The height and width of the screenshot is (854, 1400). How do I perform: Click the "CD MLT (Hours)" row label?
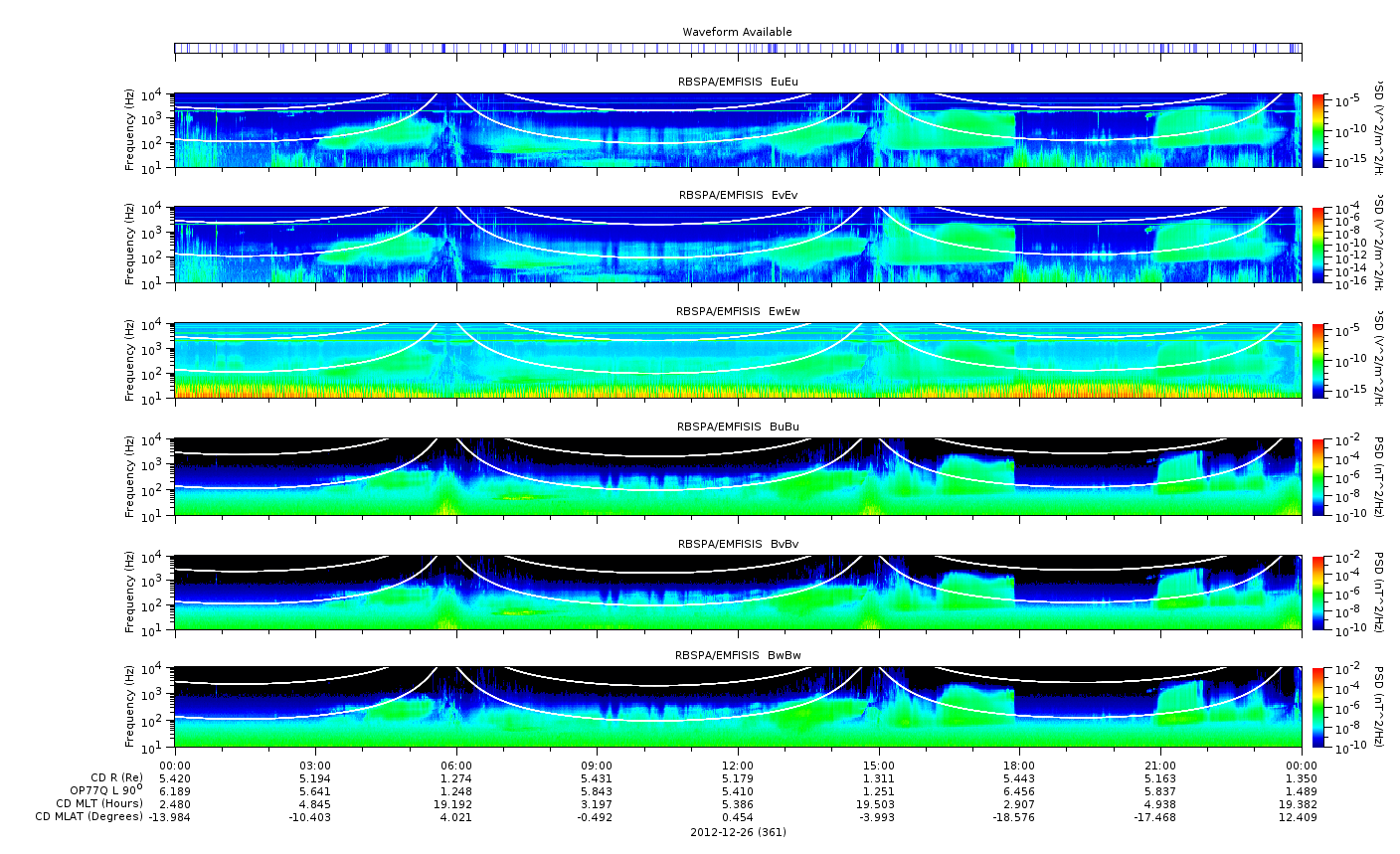pyautogui.click(x=99, y=803)
